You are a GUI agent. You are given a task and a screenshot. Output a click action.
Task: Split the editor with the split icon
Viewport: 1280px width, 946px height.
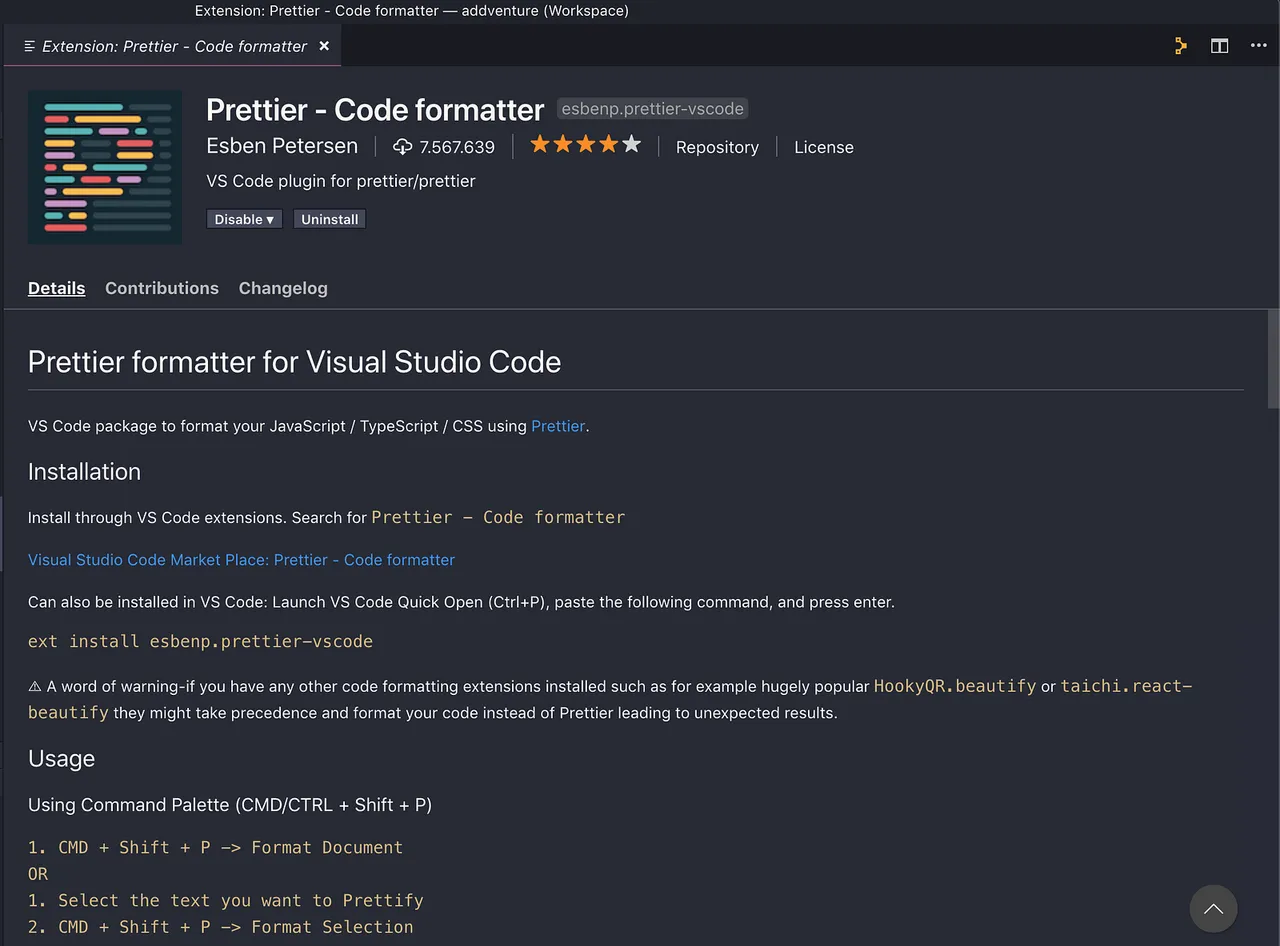pyautogui.click(x=1219, y=46)
